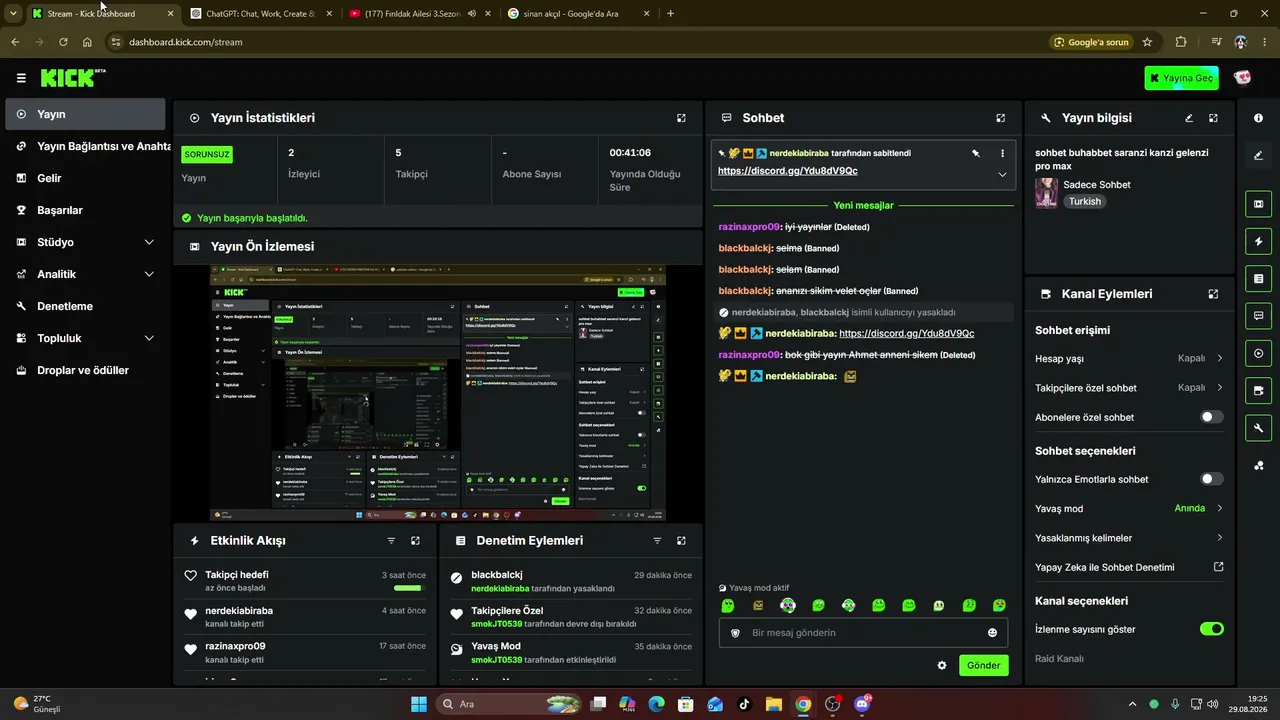Open the hamburger menu beside the Kick logo
1280x720 pixels.
tap(21, 78)
